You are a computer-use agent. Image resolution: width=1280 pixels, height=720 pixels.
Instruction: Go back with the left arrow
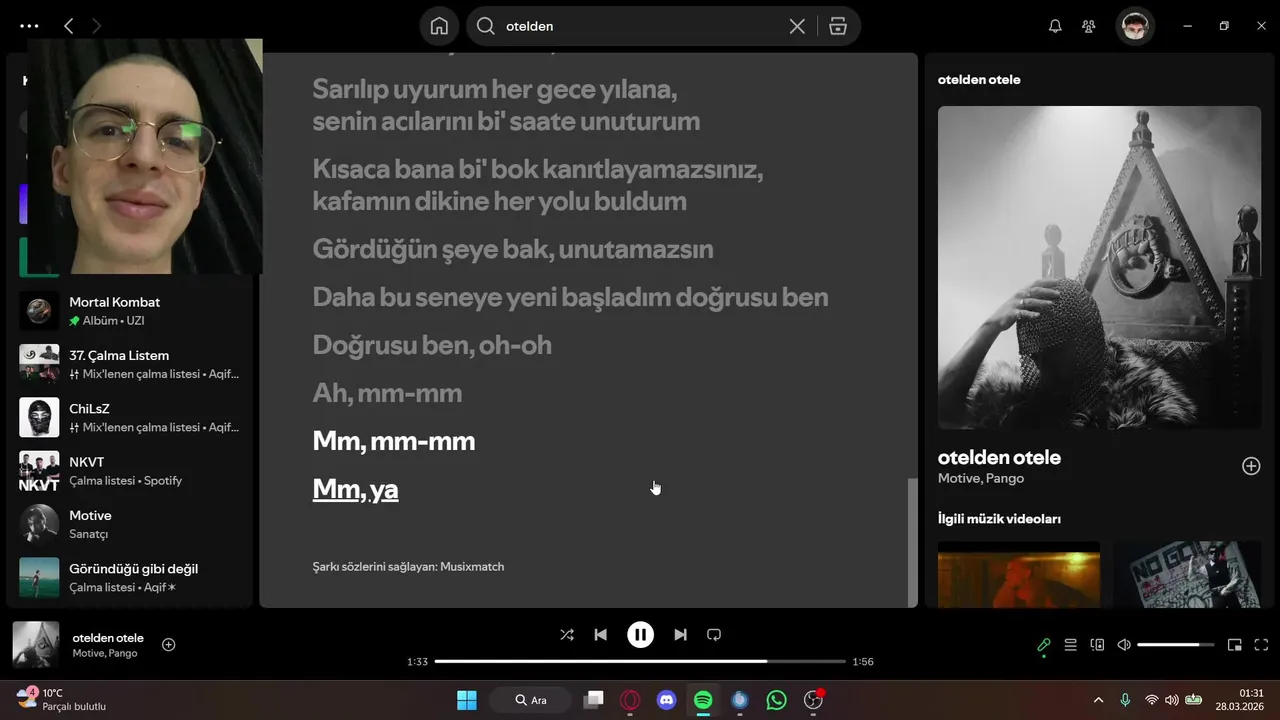[68, 26]
